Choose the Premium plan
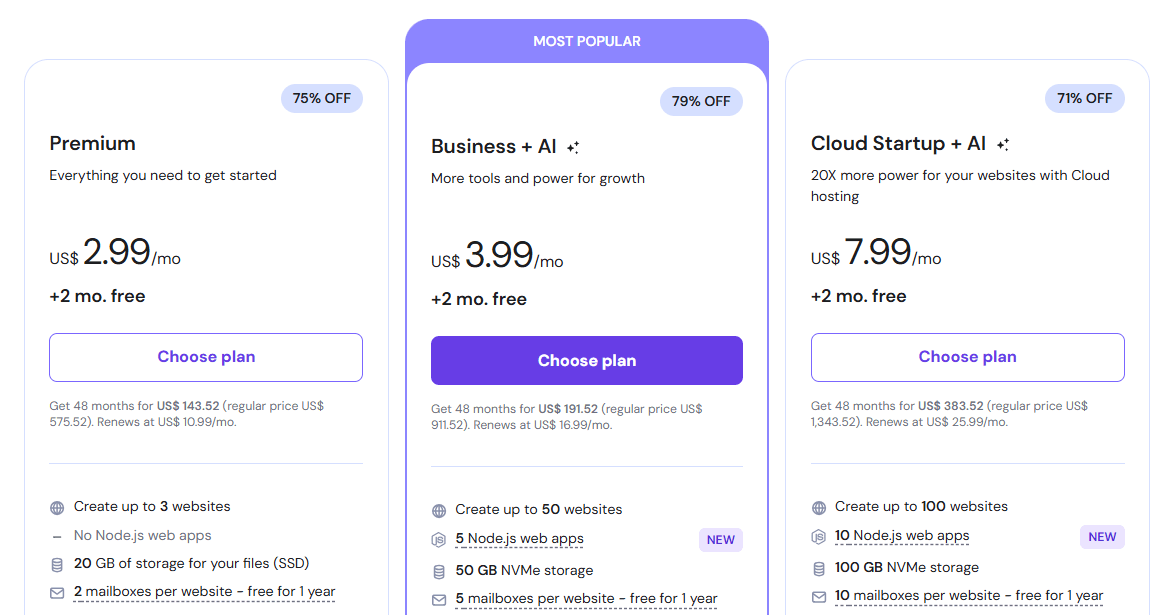This screenshot has width=1175, height=615. 206,357
